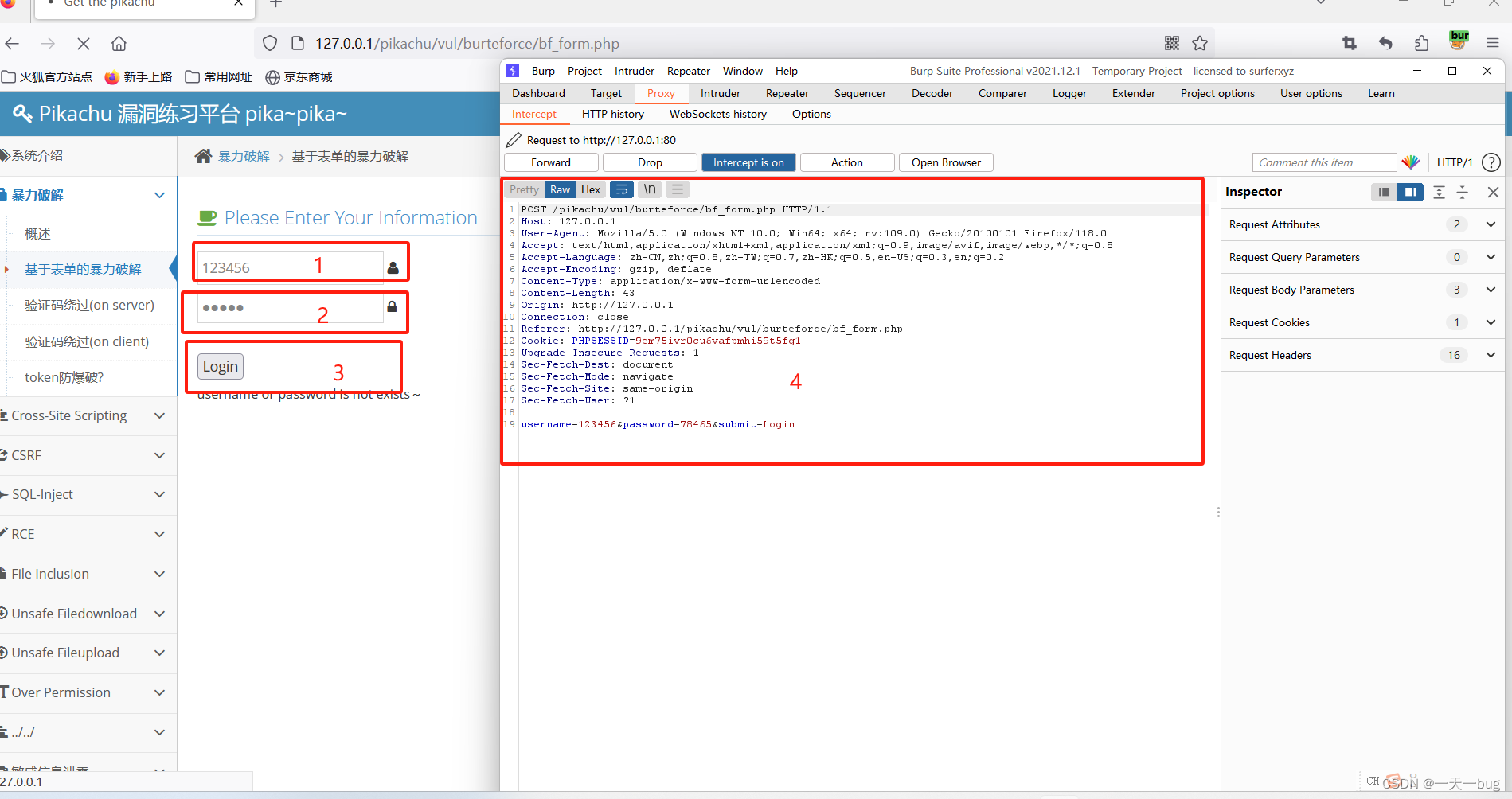Click the Open Browser button
Viewport: 1512px width, 799px height.
[x=946, y=162]
